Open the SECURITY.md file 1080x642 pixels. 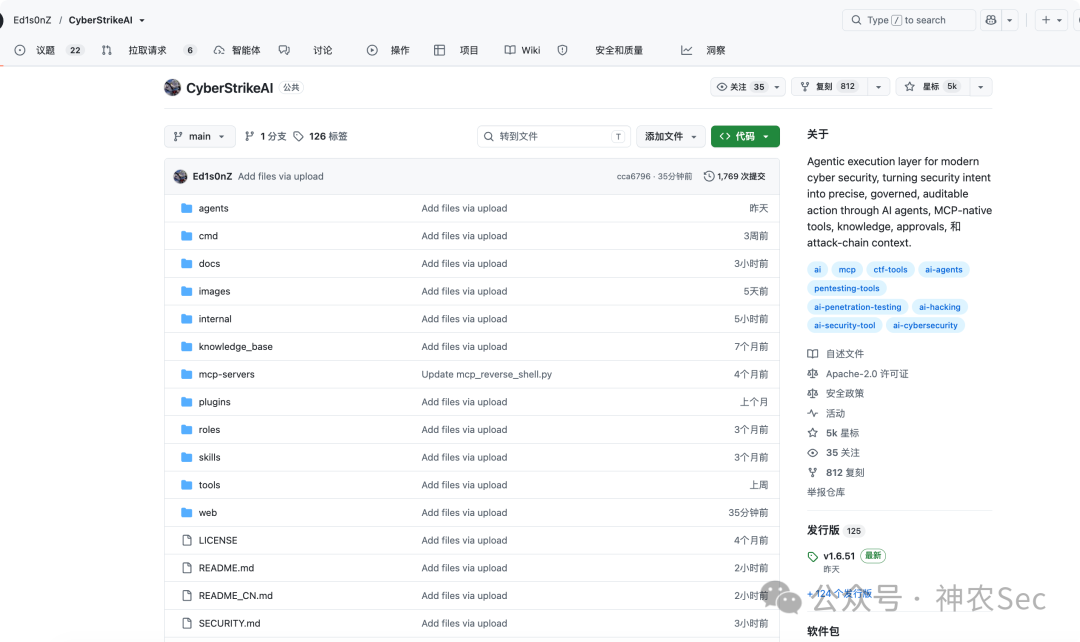pos(229,623)
